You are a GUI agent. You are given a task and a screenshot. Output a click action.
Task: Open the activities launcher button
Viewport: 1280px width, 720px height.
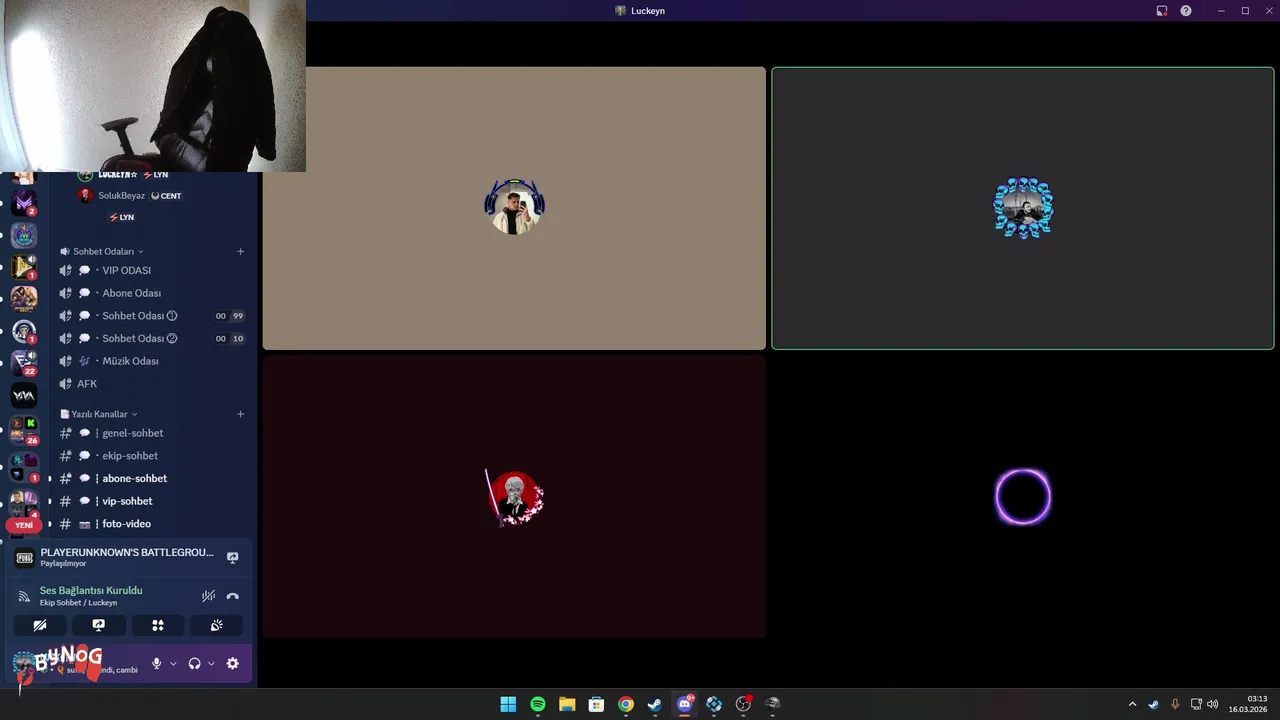point(157,625)
